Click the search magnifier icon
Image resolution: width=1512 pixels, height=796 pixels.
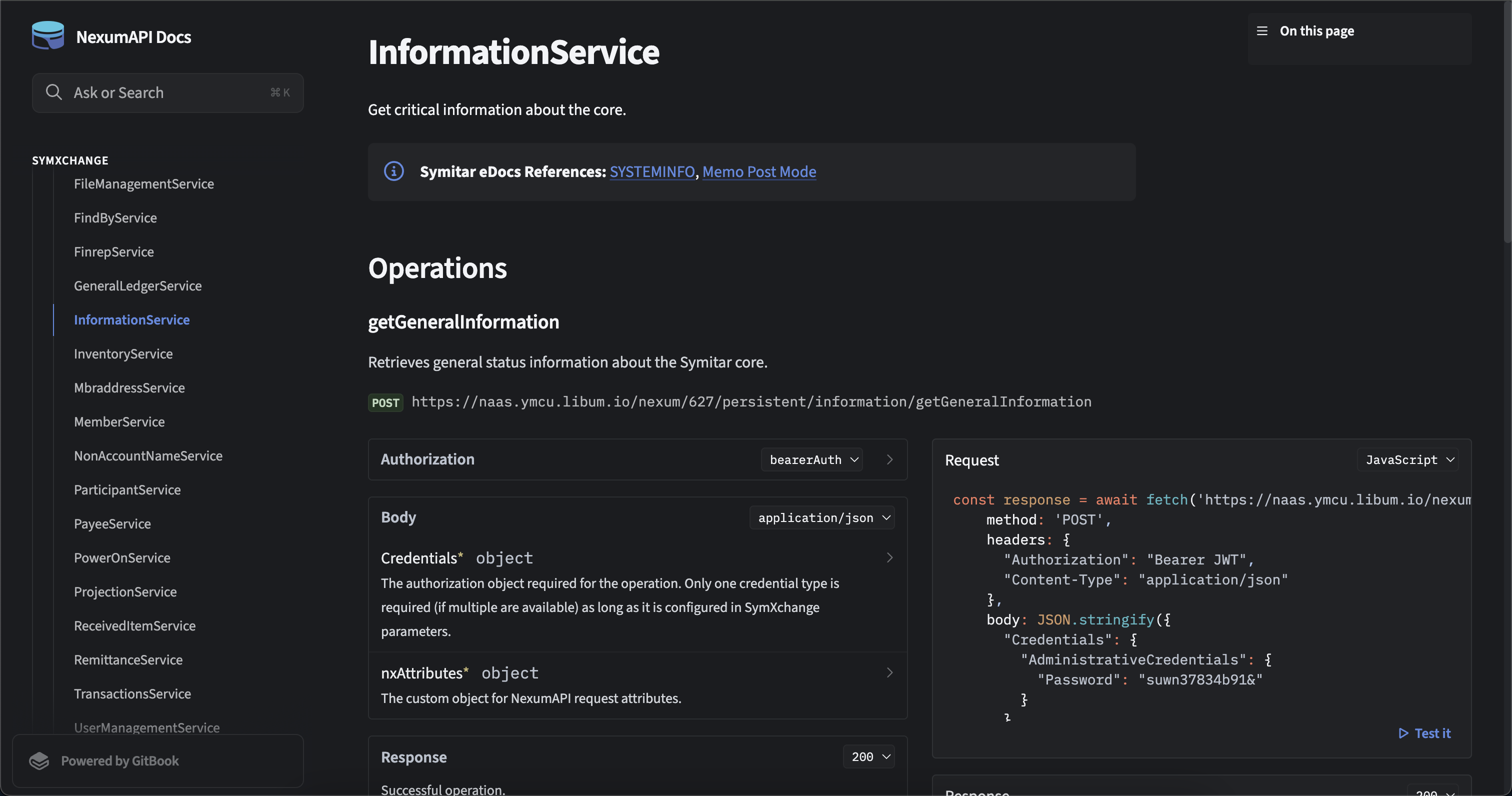click(53, 92)
